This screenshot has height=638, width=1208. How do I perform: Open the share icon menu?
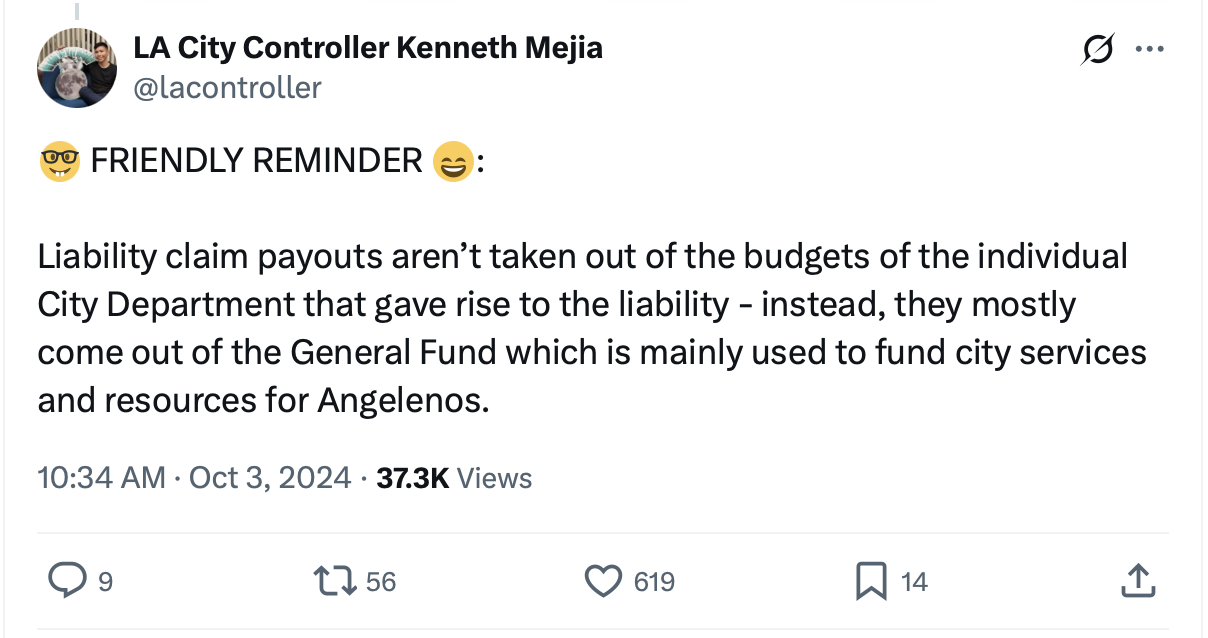[1139, 580]
